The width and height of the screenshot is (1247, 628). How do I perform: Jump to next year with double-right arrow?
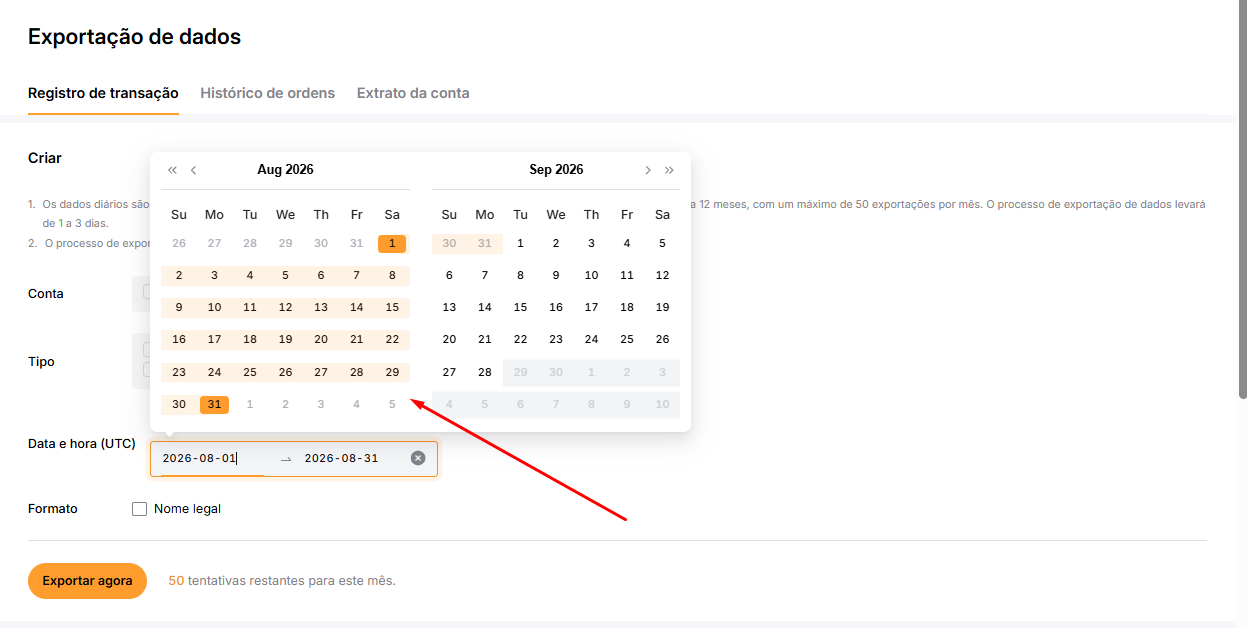pyautogui.click(x=669, y=170)
